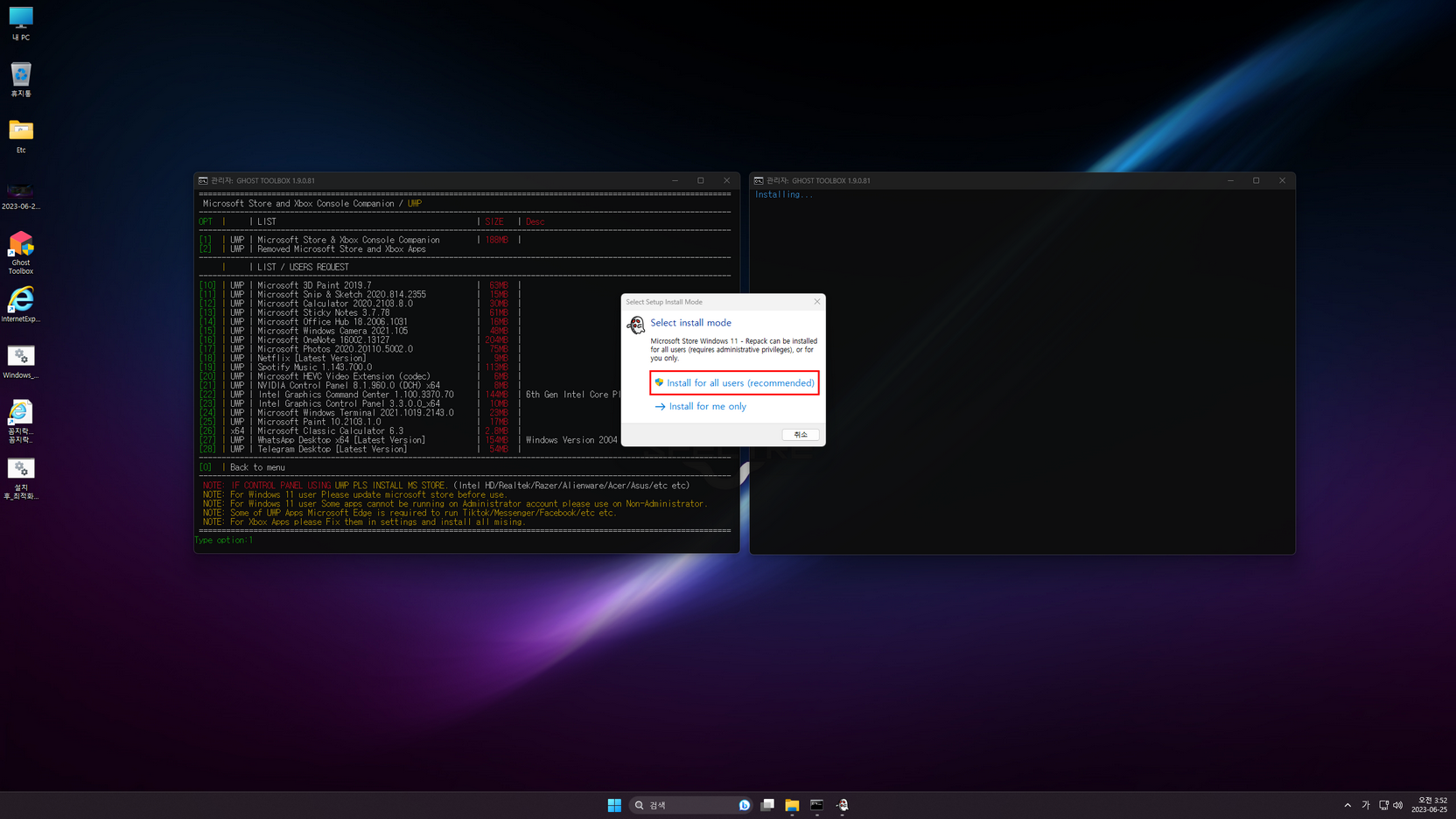Viewport: 1456px width, 819px height.
Task: Open the 휴지통 recycle bin icon
Action: pos(21,80)
